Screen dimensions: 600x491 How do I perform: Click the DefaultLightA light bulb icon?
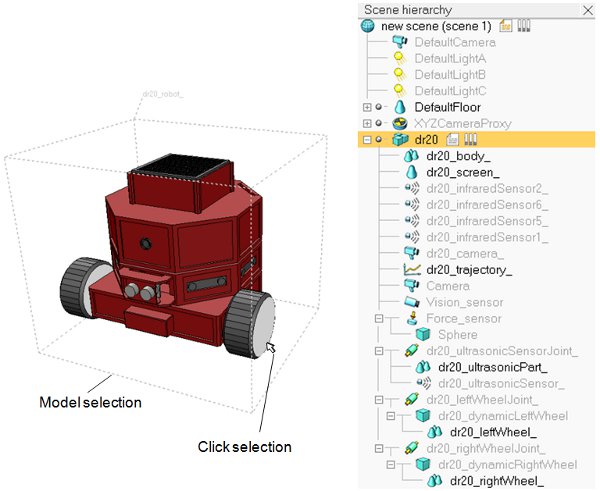pyautogui.click(x=400, y=58)
